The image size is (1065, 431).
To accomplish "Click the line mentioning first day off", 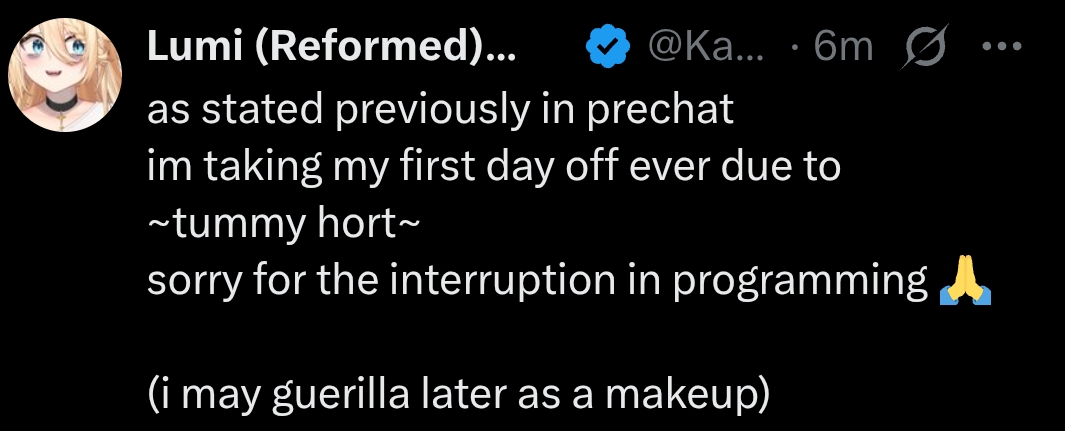I will [x=494, y=166].
